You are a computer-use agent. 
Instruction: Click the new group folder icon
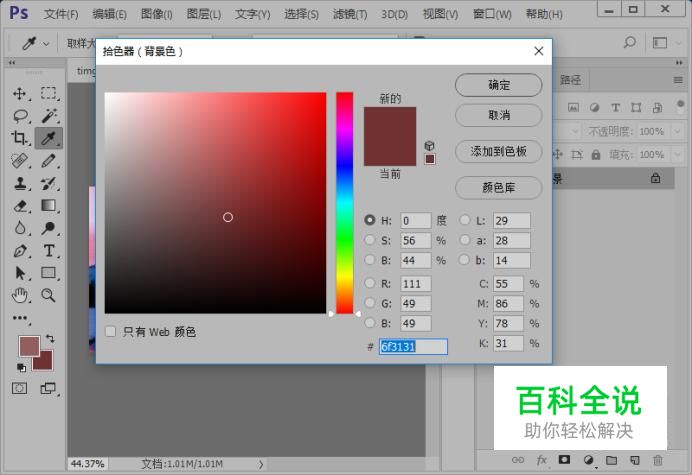click(x=611, y=460)
